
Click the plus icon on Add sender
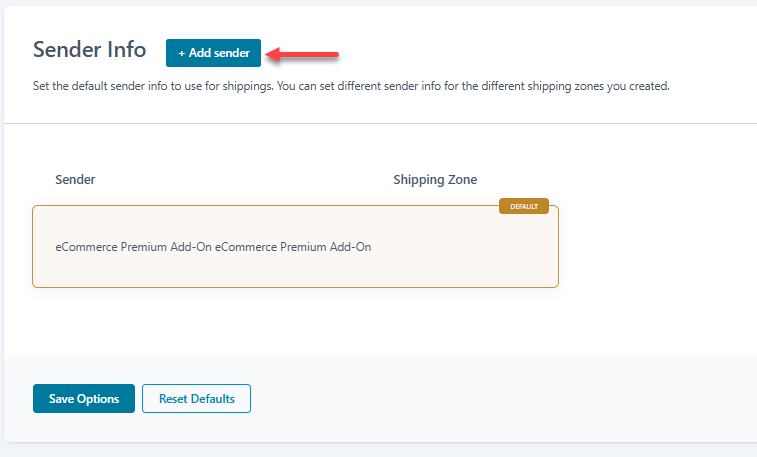181,53
